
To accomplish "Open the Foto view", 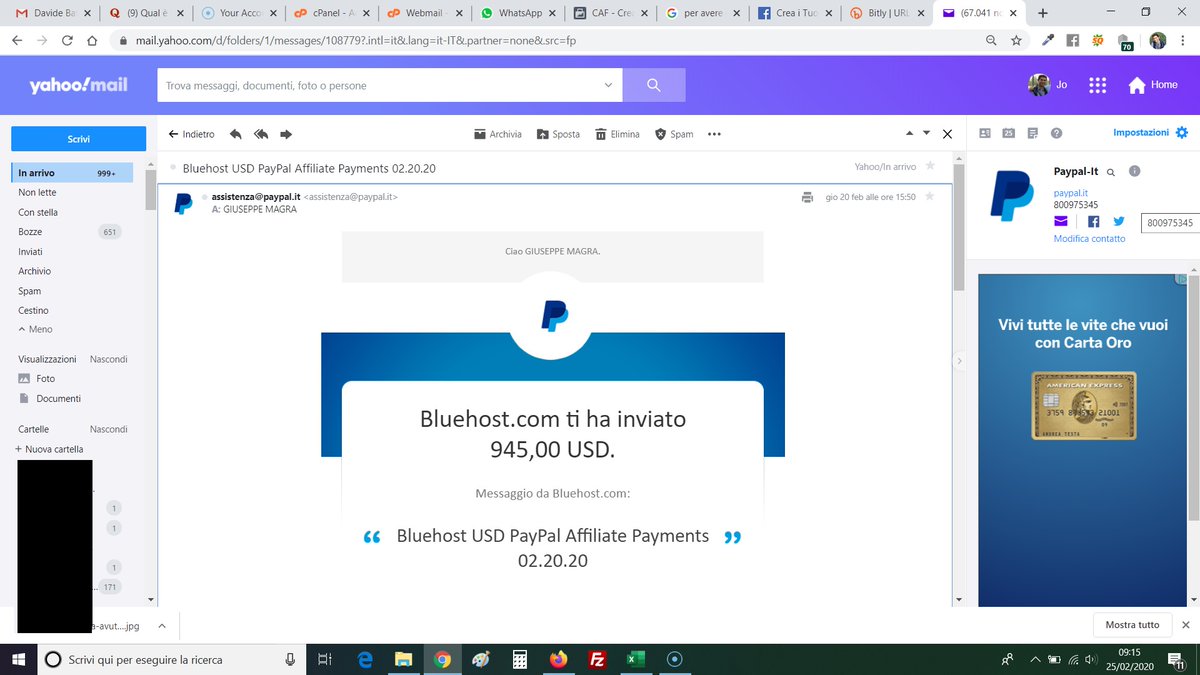I will [38, 379].
